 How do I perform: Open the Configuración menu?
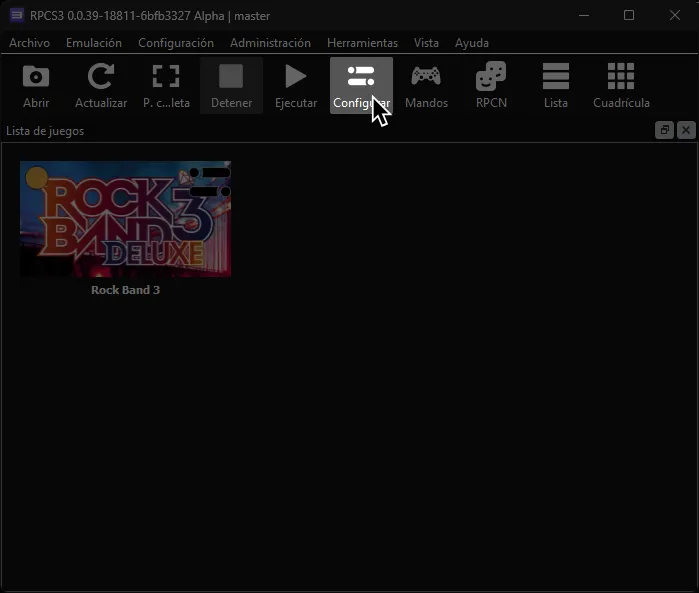[x=176, y=43]
